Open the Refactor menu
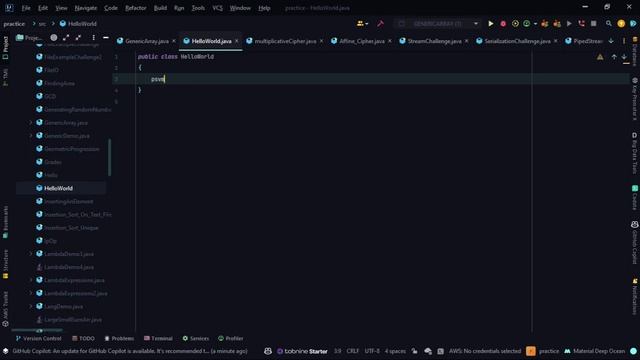This screenshot has height=360, width=640. (x=136, y=8)
